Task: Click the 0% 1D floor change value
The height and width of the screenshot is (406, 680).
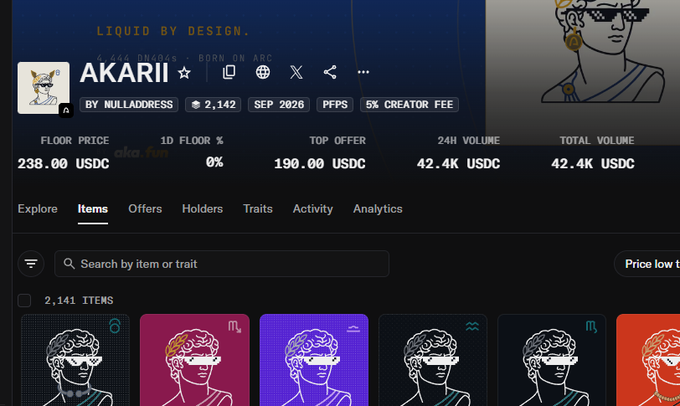Action: (x=214, y=162)
